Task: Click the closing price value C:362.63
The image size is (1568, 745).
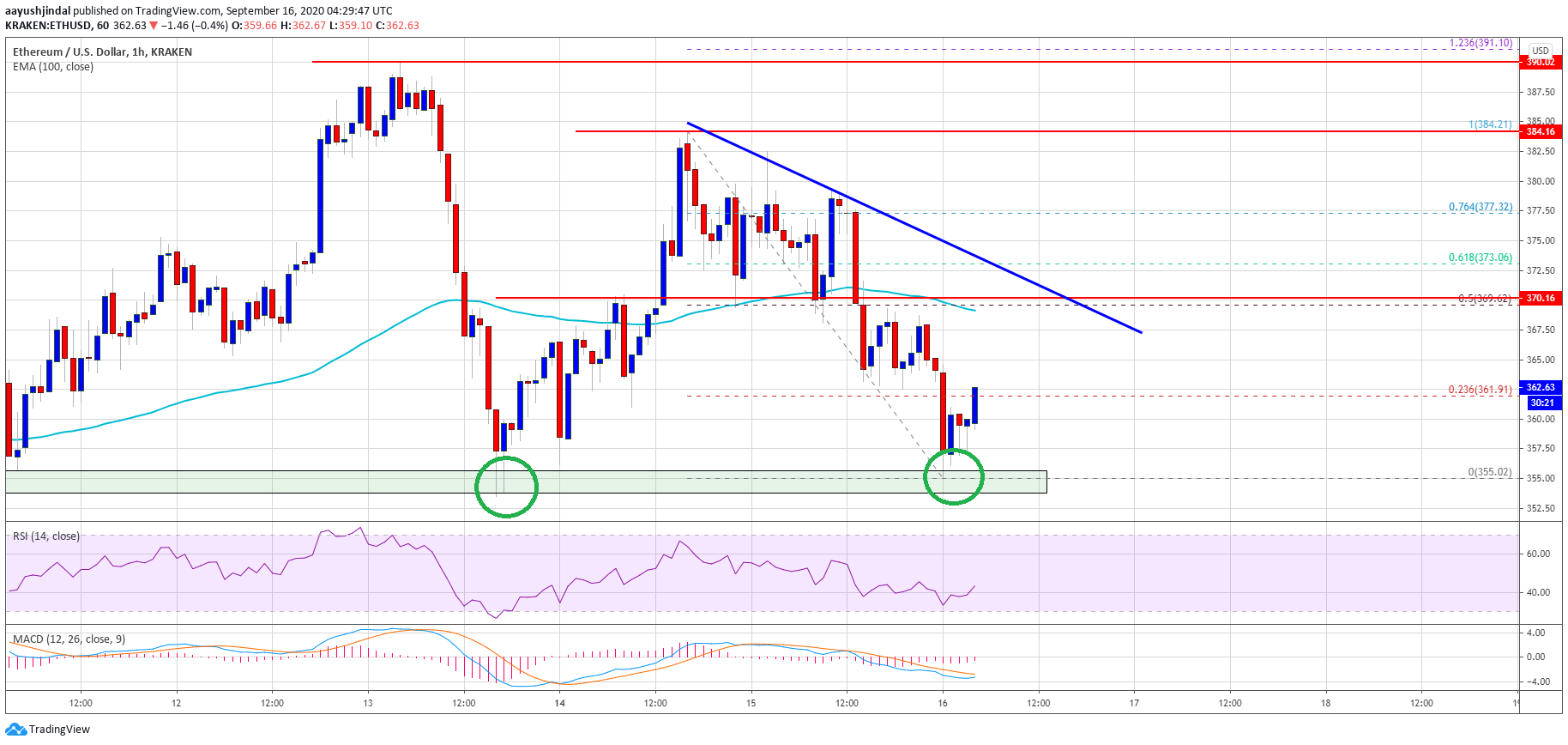Action: 397,26
